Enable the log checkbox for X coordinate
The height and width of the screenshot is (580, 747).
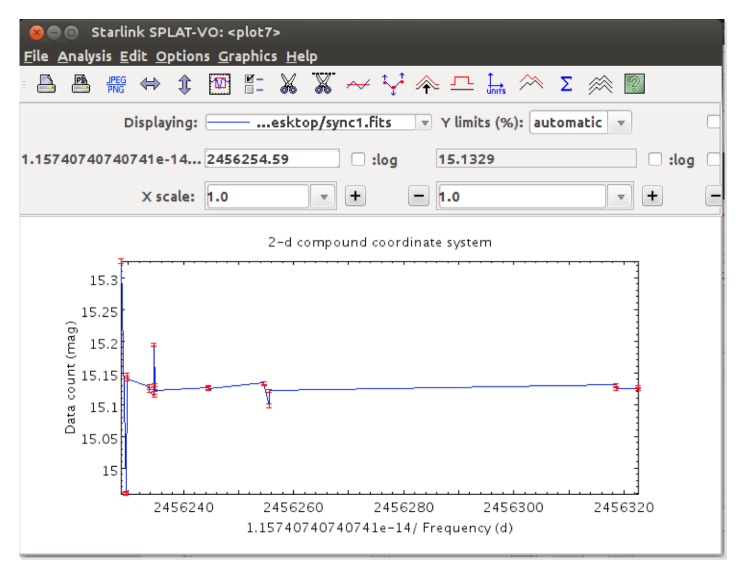pos(360,159)
